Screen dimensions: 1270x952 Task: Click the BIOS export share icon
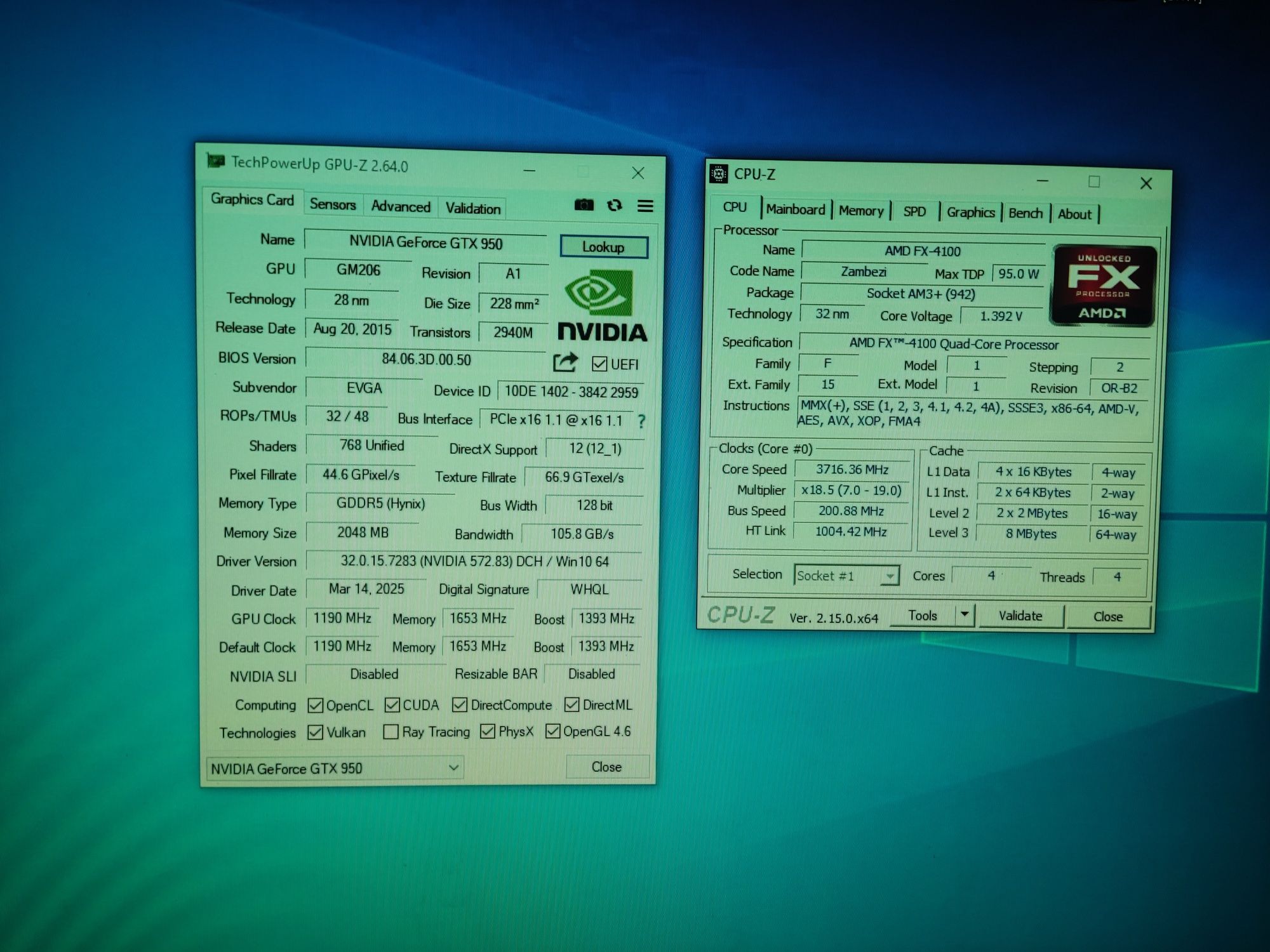point(565,362)
